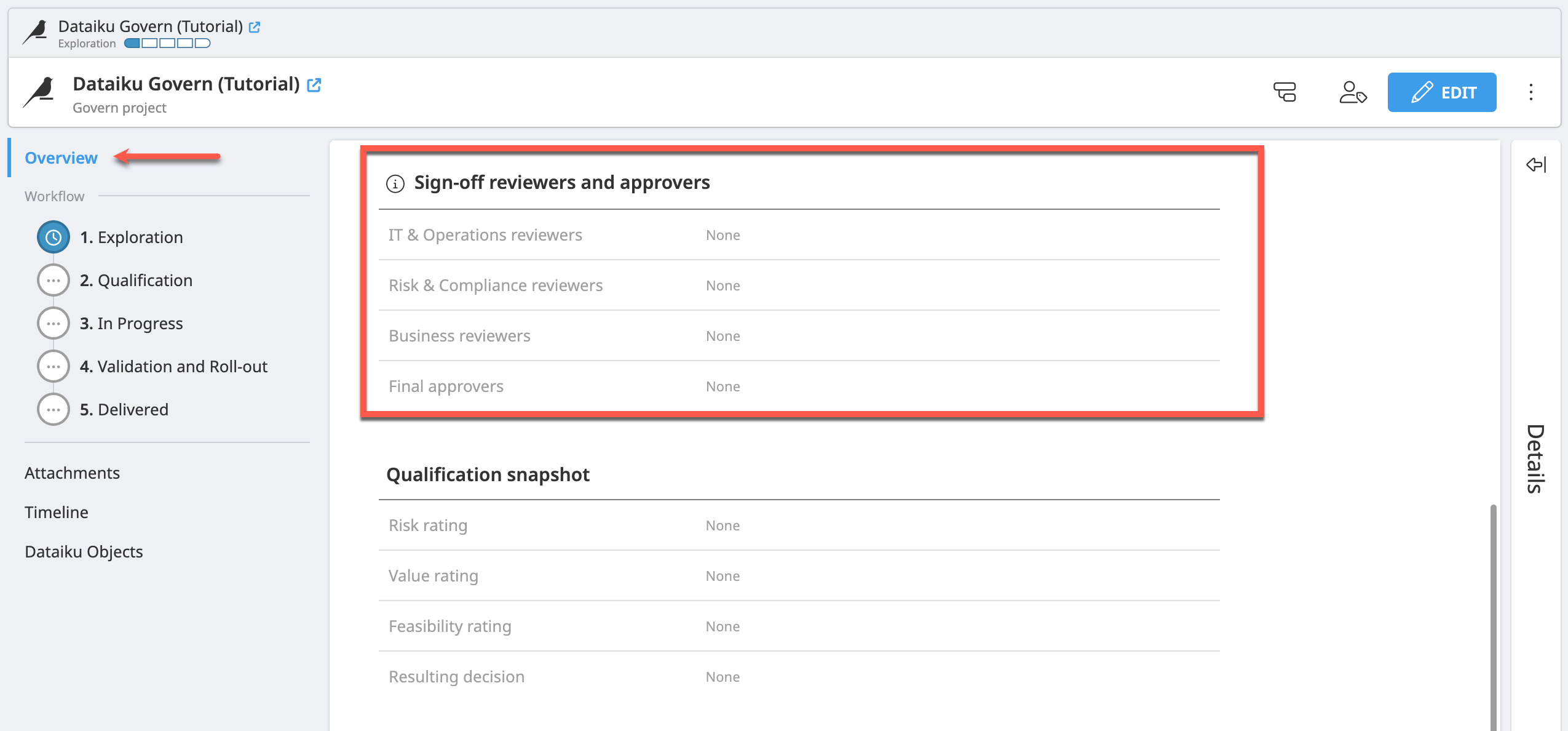
Task: Click 'IT & Operations reviewers' label
Action: [485, 235]
